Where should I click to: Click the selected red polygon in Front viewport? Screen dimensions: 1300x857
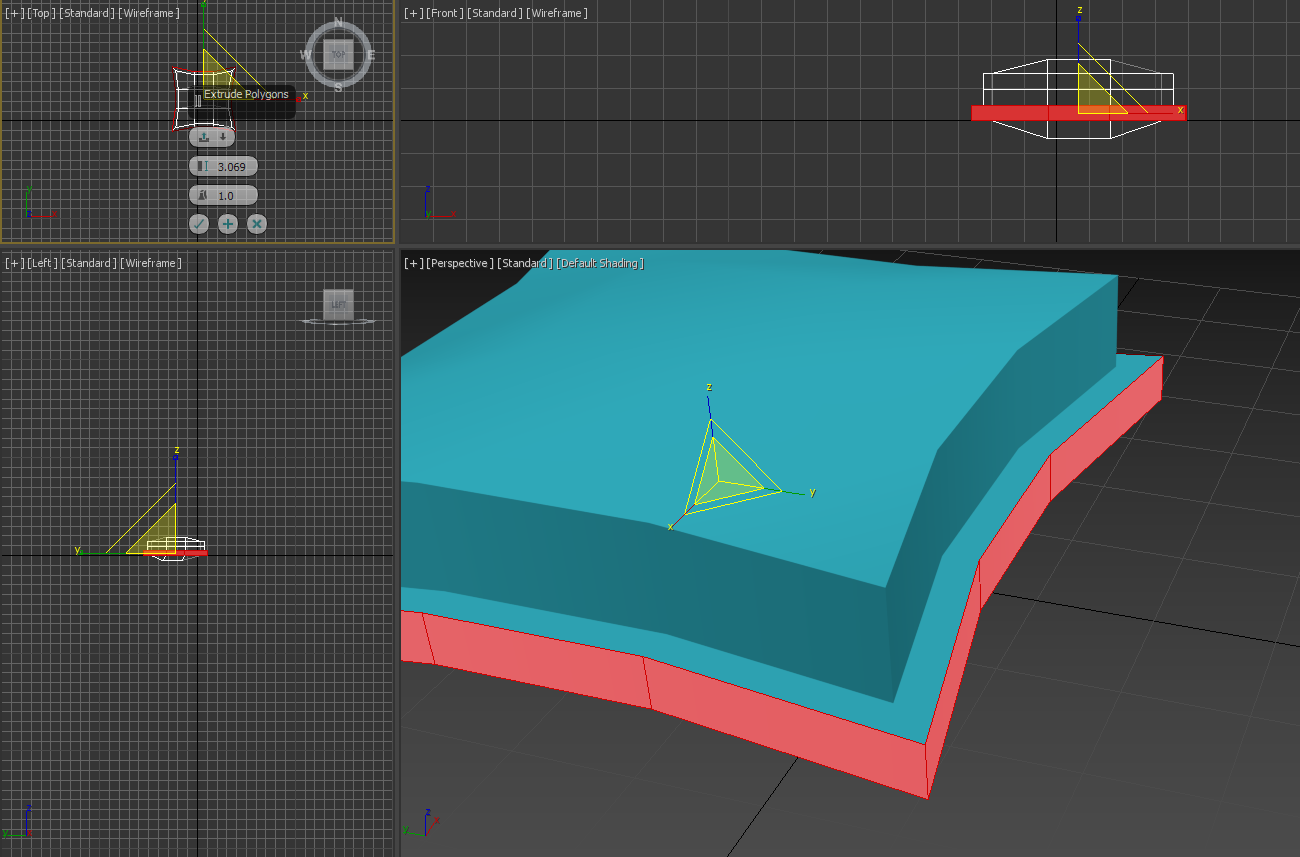(x=1078, y=113)
